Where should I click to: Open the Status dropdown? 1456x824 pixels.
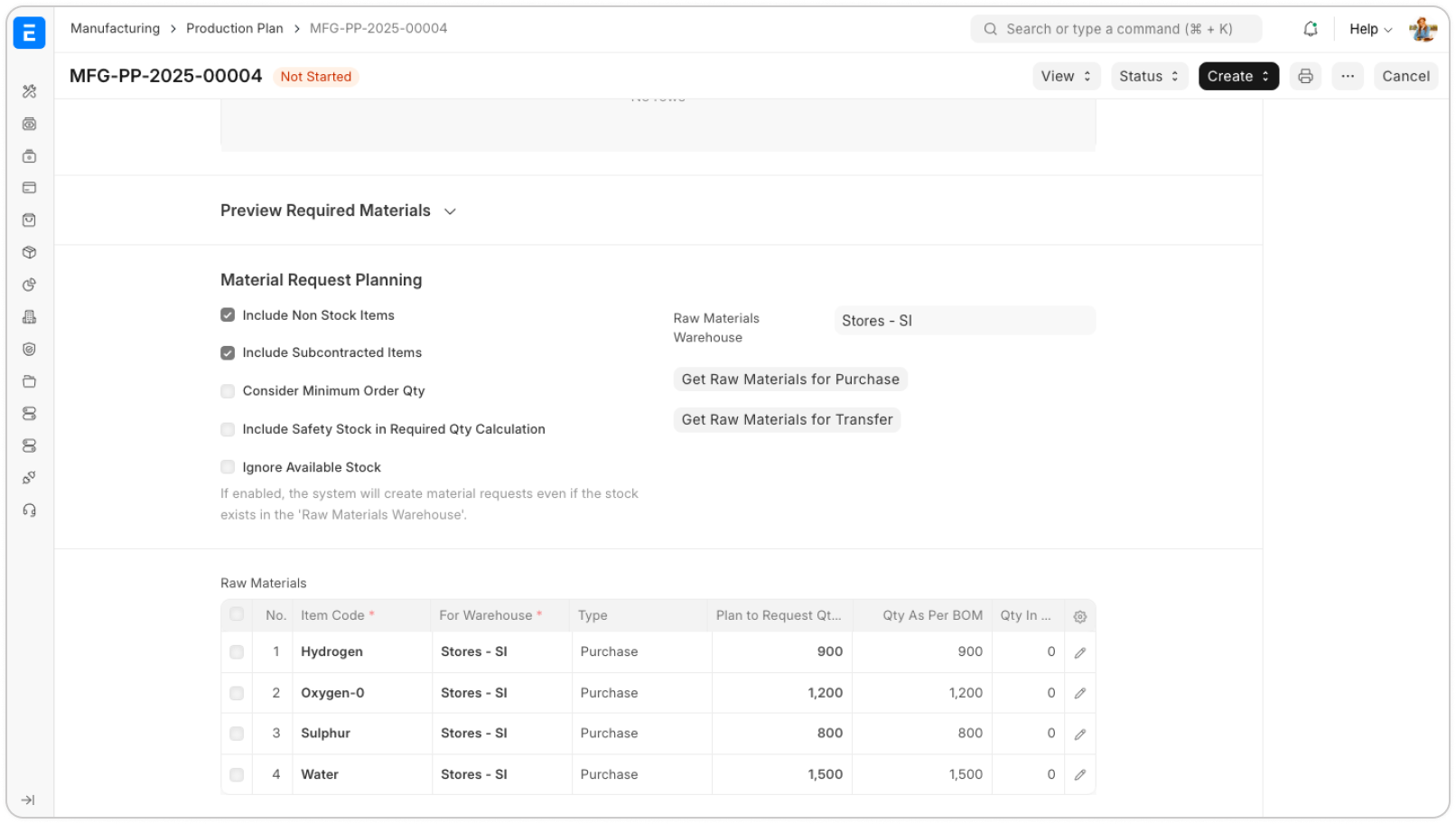point(1149,77)
